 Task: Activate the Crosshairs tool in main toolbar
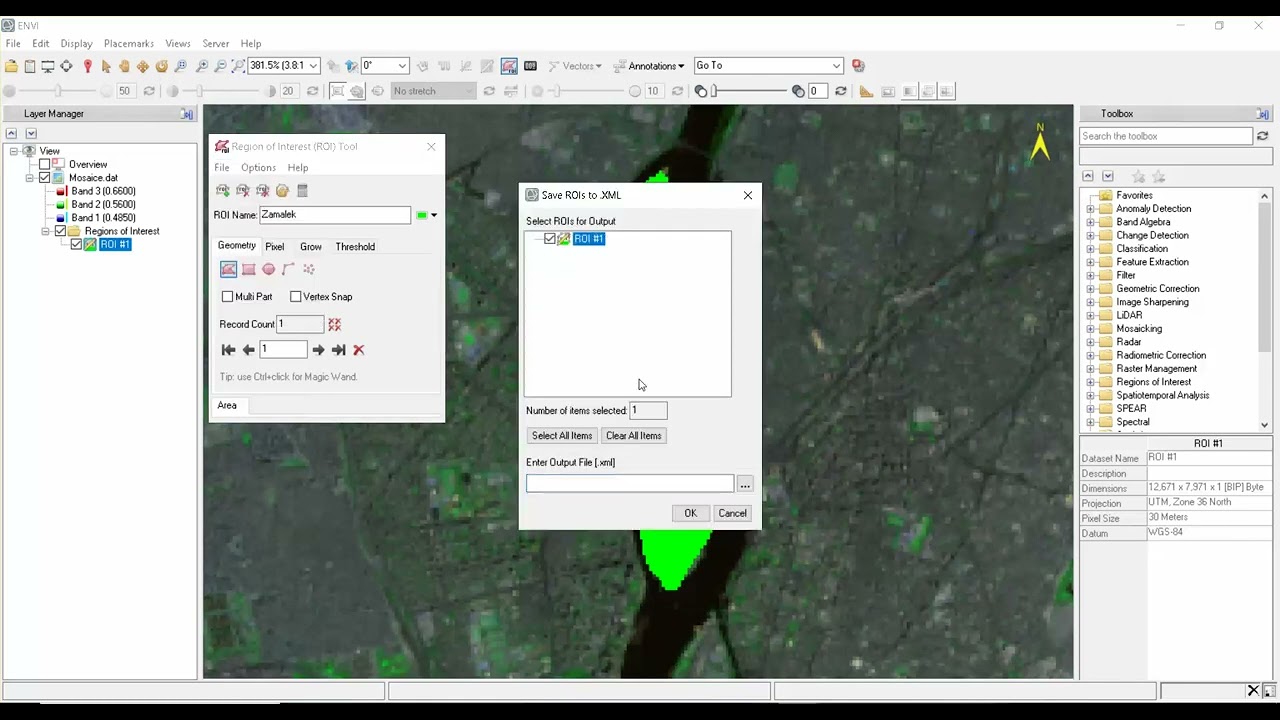67,66
